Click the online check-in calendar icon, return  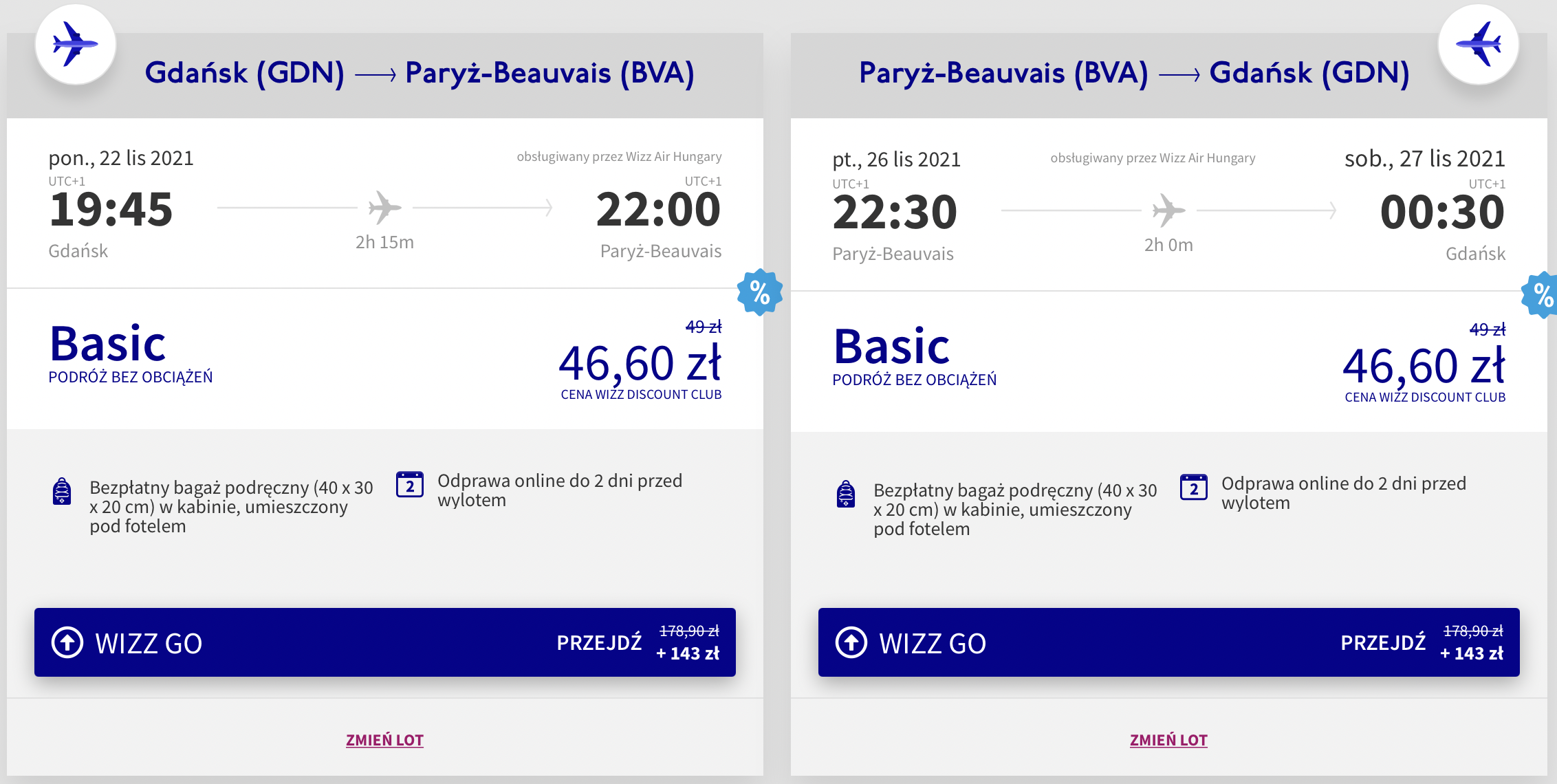point(1194,488)
